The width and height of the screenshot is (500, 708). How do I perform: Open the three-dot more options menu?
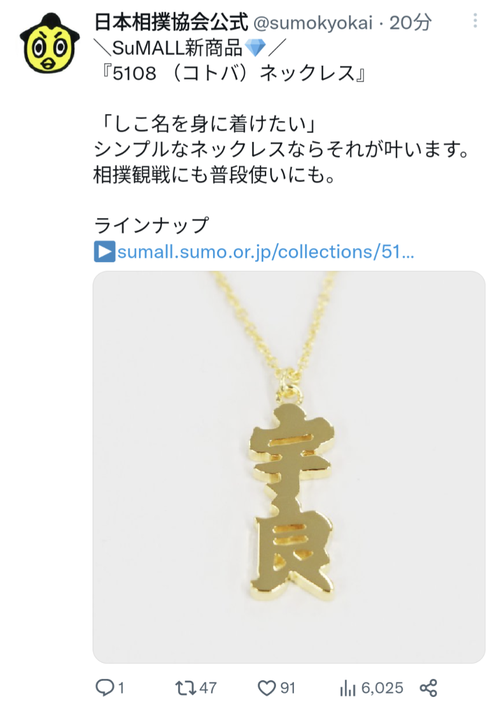click(x=475, y=21)
